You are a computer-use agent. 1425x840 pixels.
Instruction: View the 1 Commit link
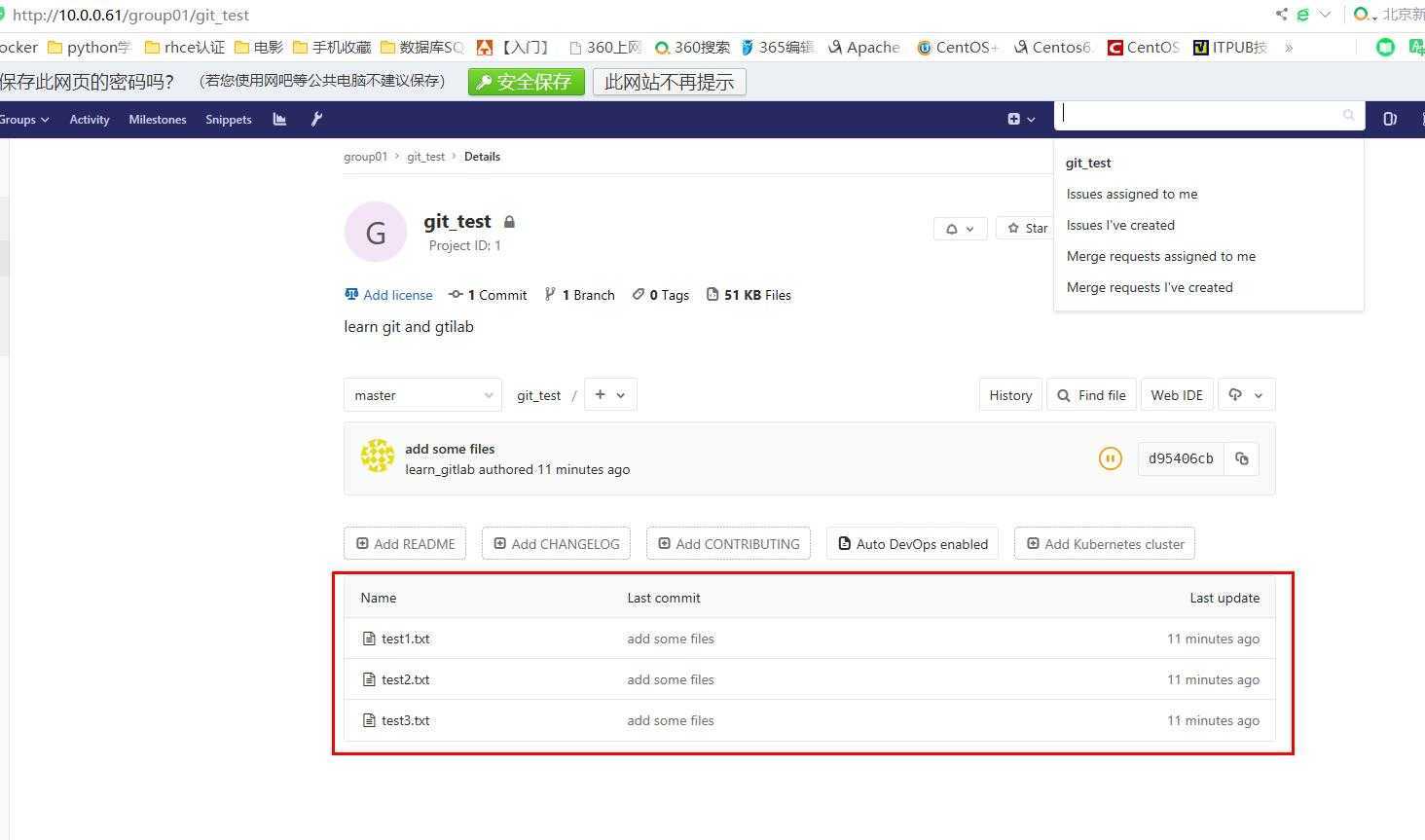488,295
